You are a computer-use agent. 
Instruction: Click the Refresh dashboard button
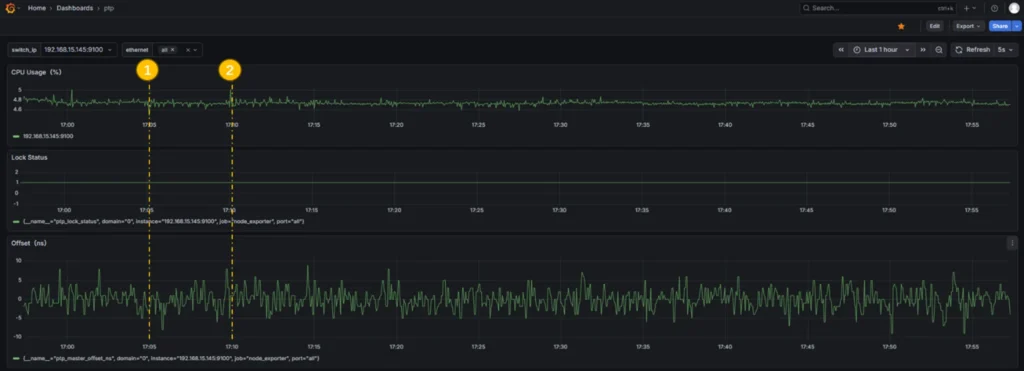coord(972,50)
